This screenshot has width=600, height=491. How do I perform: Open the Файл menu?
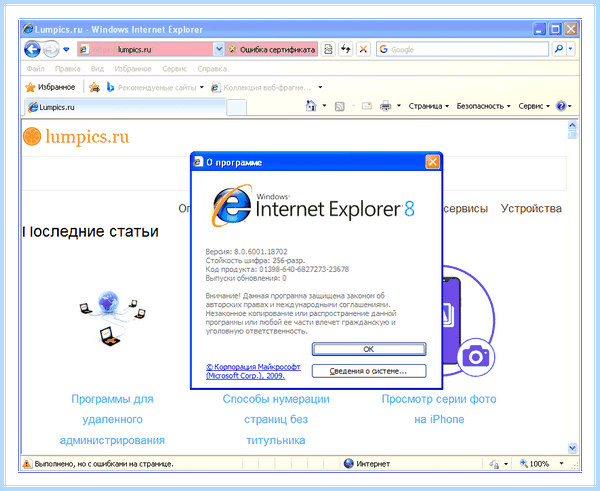[x=36, y=69]
